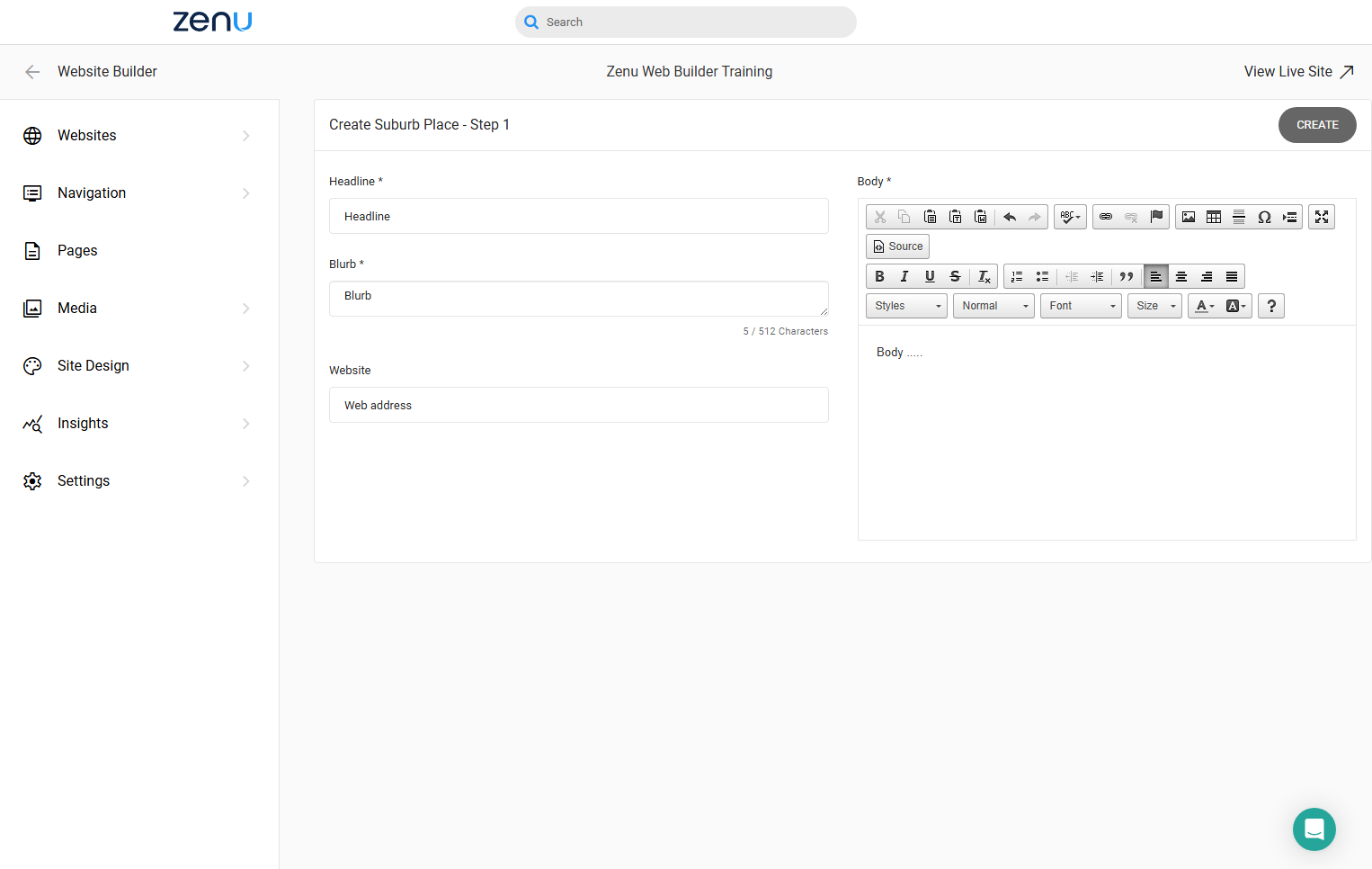
Task: Insert a table into Body
Action: (x=1214, y=217)
